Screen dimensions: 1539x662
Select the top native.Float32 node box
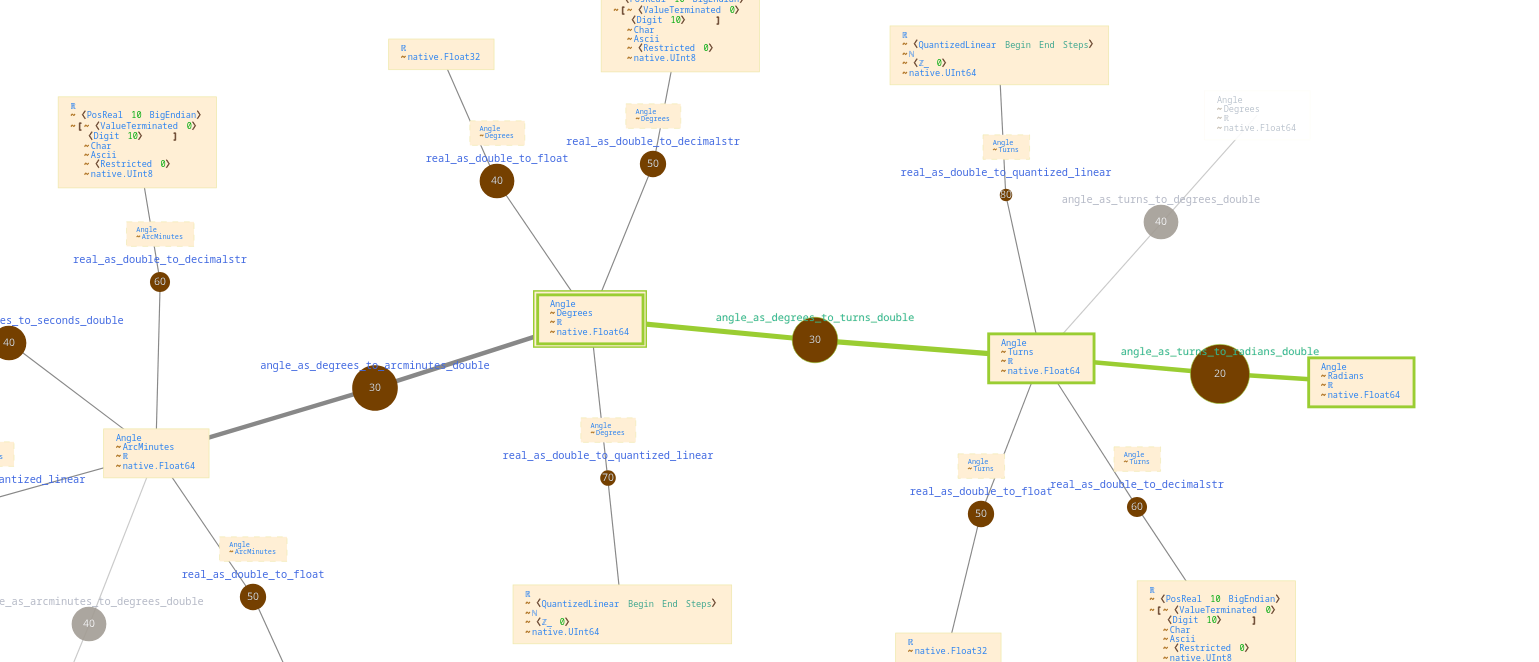[x=441, y=54]
